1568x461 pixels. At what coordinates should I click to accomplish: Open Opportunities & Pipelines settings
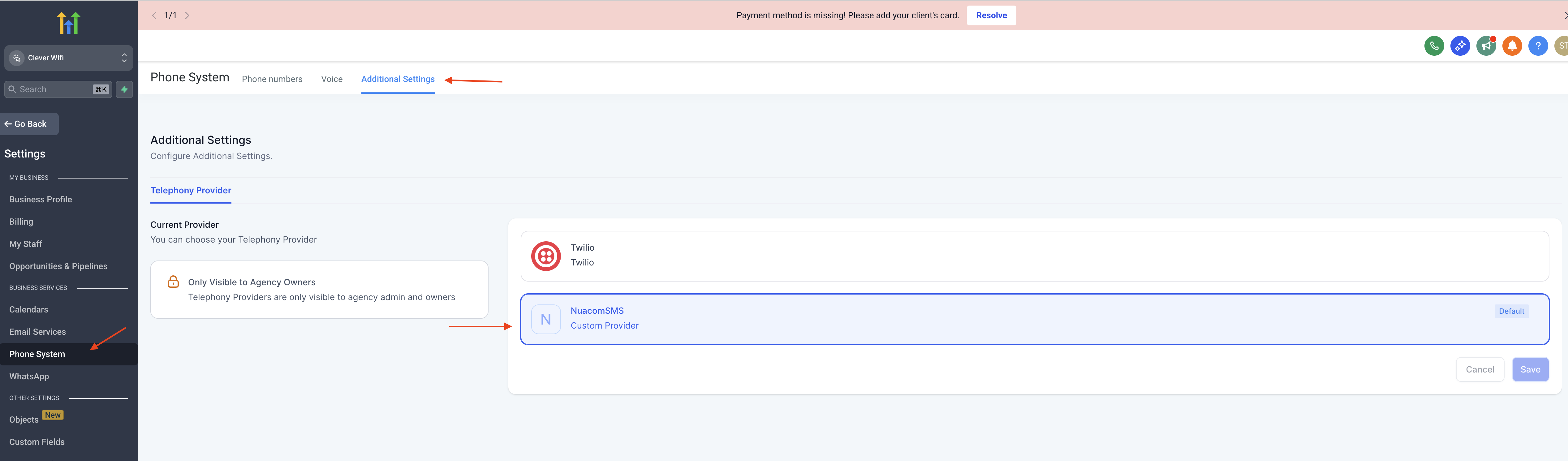58,266
